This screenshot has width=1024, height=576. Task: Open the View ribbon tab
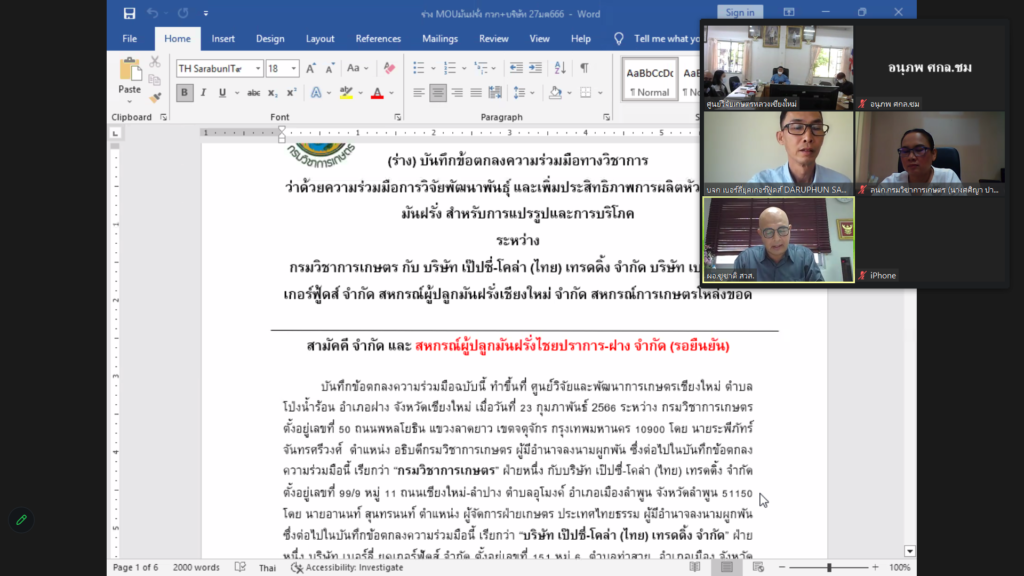[539, 39]
